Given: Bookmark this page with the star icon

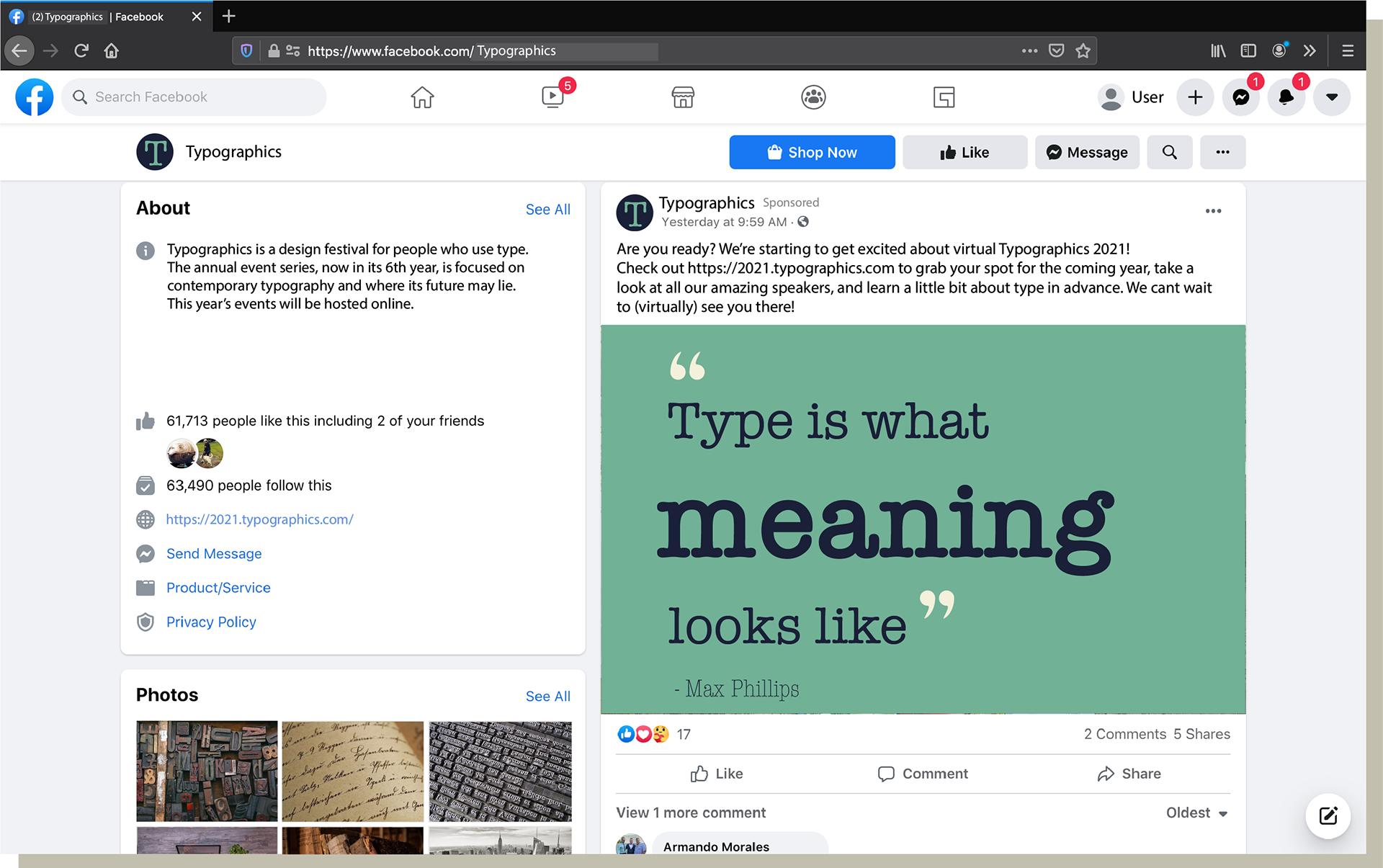Looking at the screenshot, I should [x=1083, y=50].
